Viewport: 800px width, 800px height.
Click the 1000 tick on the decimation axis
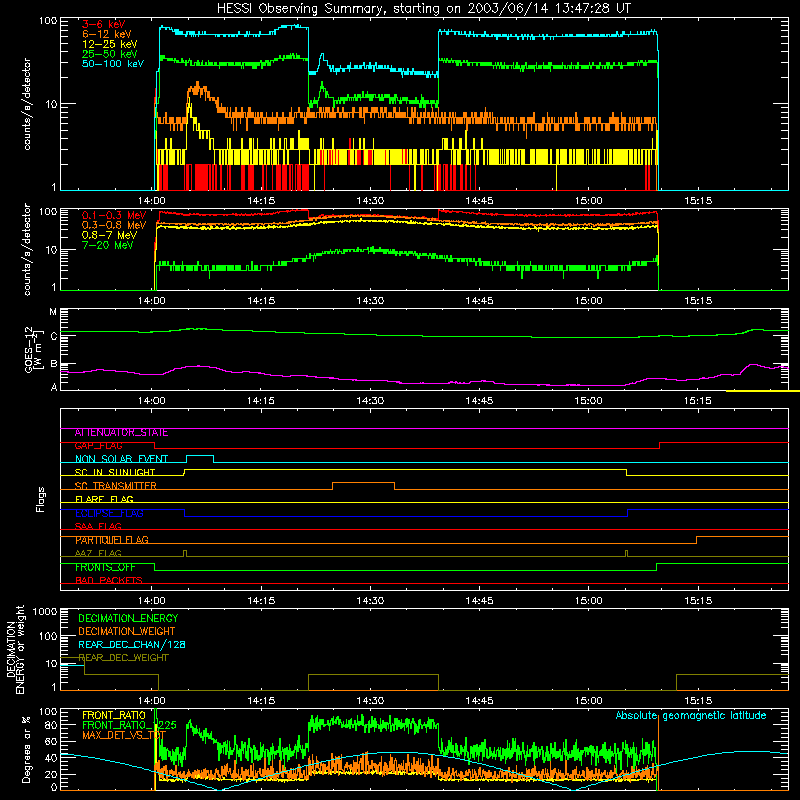[45, 612]
